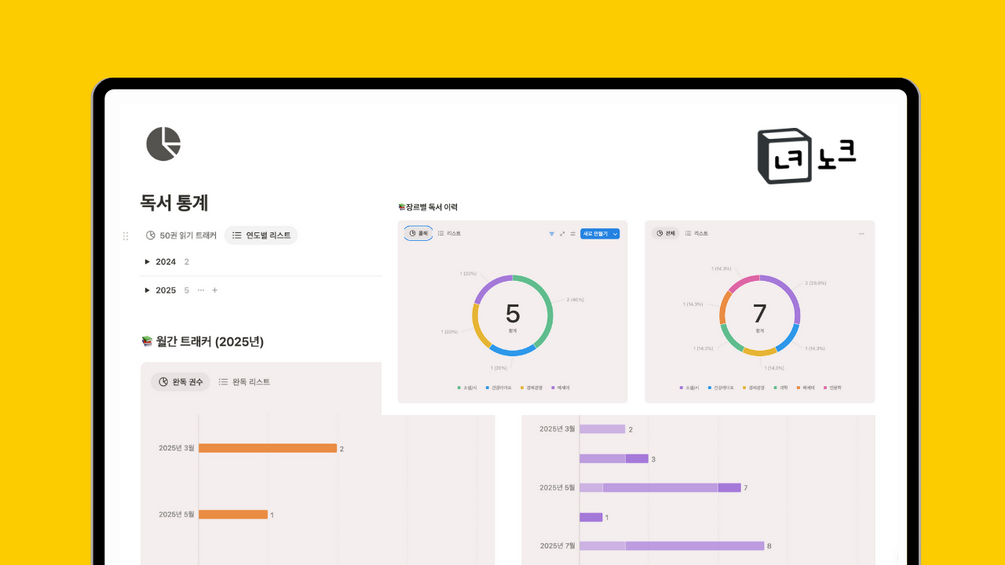Click the yellow segment of the 5-total donut
Screen dimensions: 1005x565
[x=478, y=325]
